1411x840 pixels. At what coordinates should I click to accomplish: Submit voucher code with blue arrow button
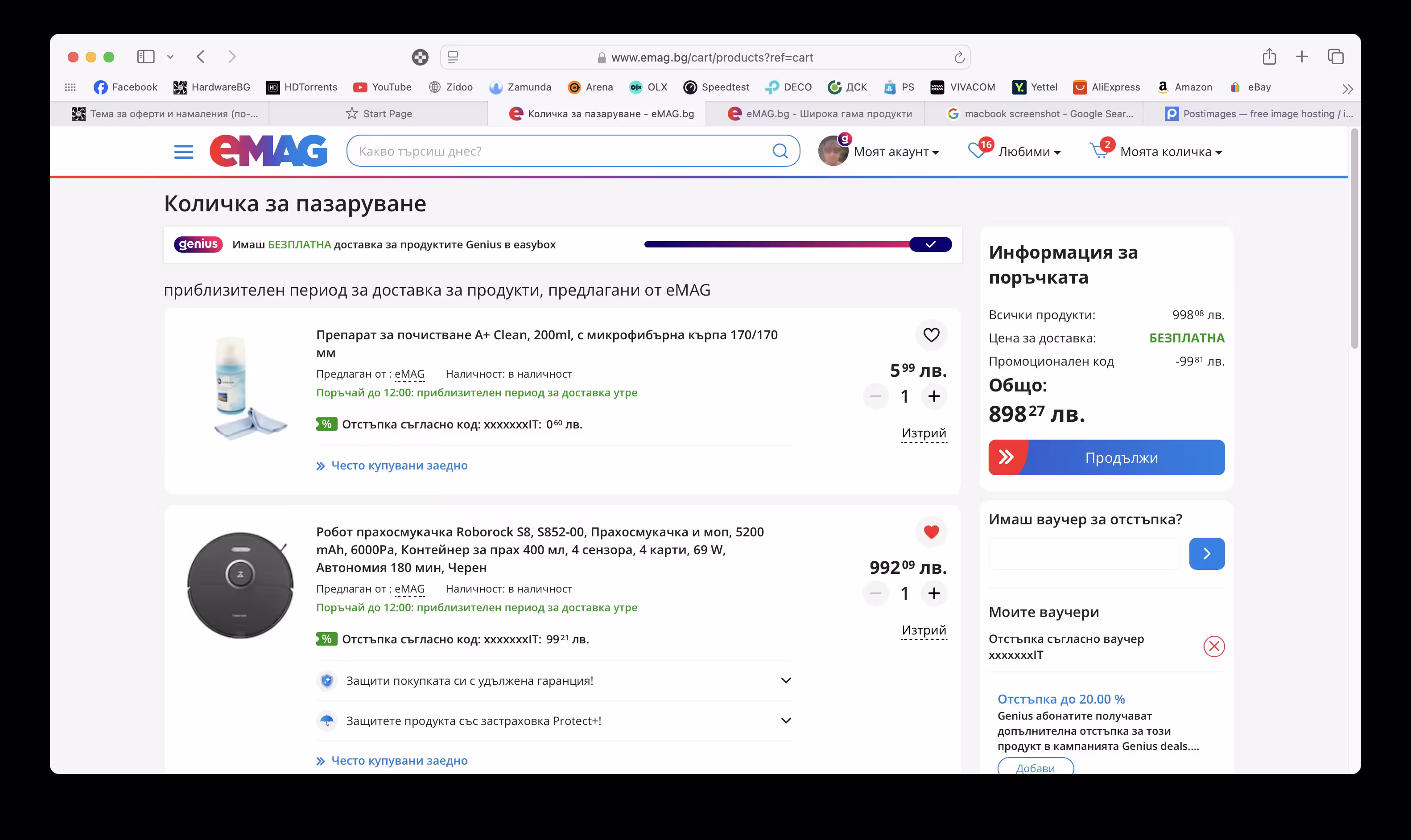(1206, 554)
